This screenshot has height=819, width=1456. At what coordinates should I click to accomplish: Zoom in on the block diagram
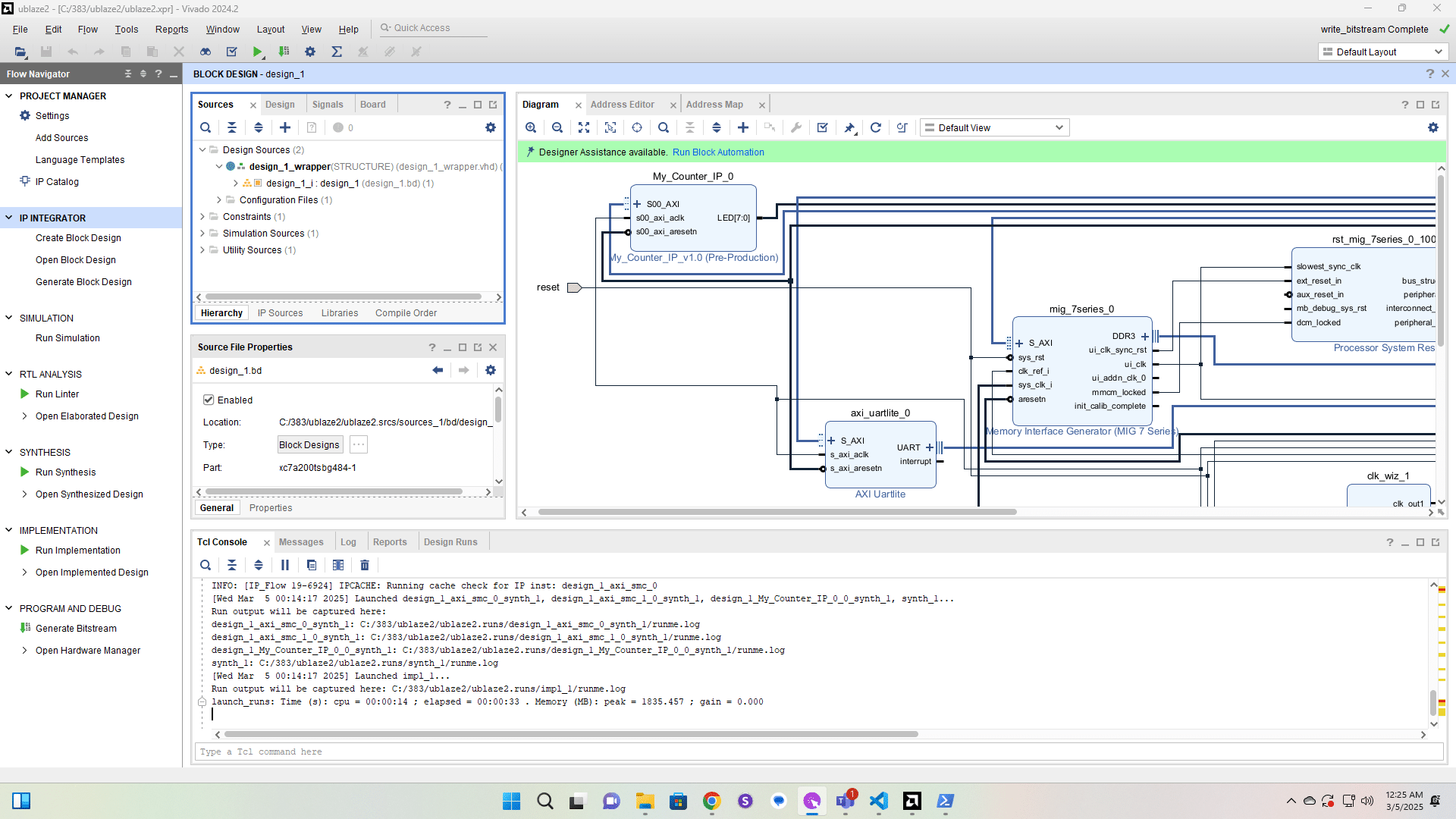531,127
